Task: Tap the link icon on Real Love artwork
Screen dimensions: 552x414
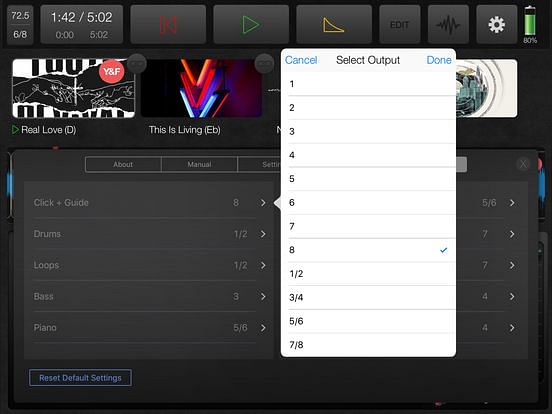Action: coord(136,64)
